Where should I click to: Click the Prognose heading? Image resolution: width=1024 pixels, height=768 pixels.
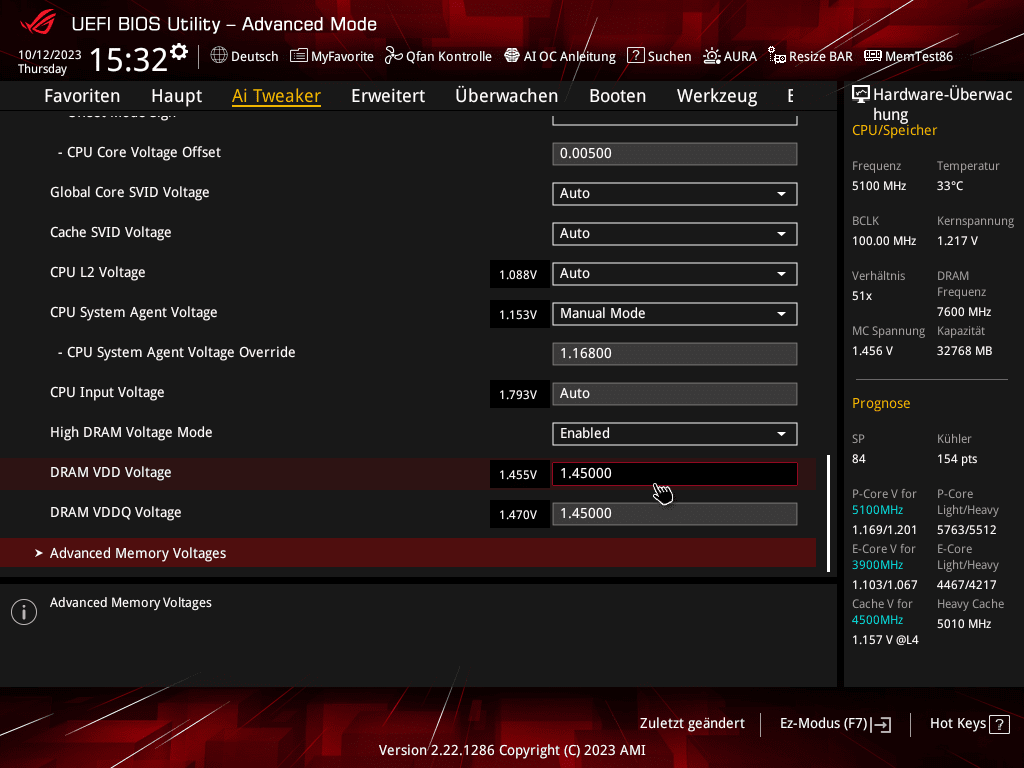pyautogui.click(x=881, y=403)
